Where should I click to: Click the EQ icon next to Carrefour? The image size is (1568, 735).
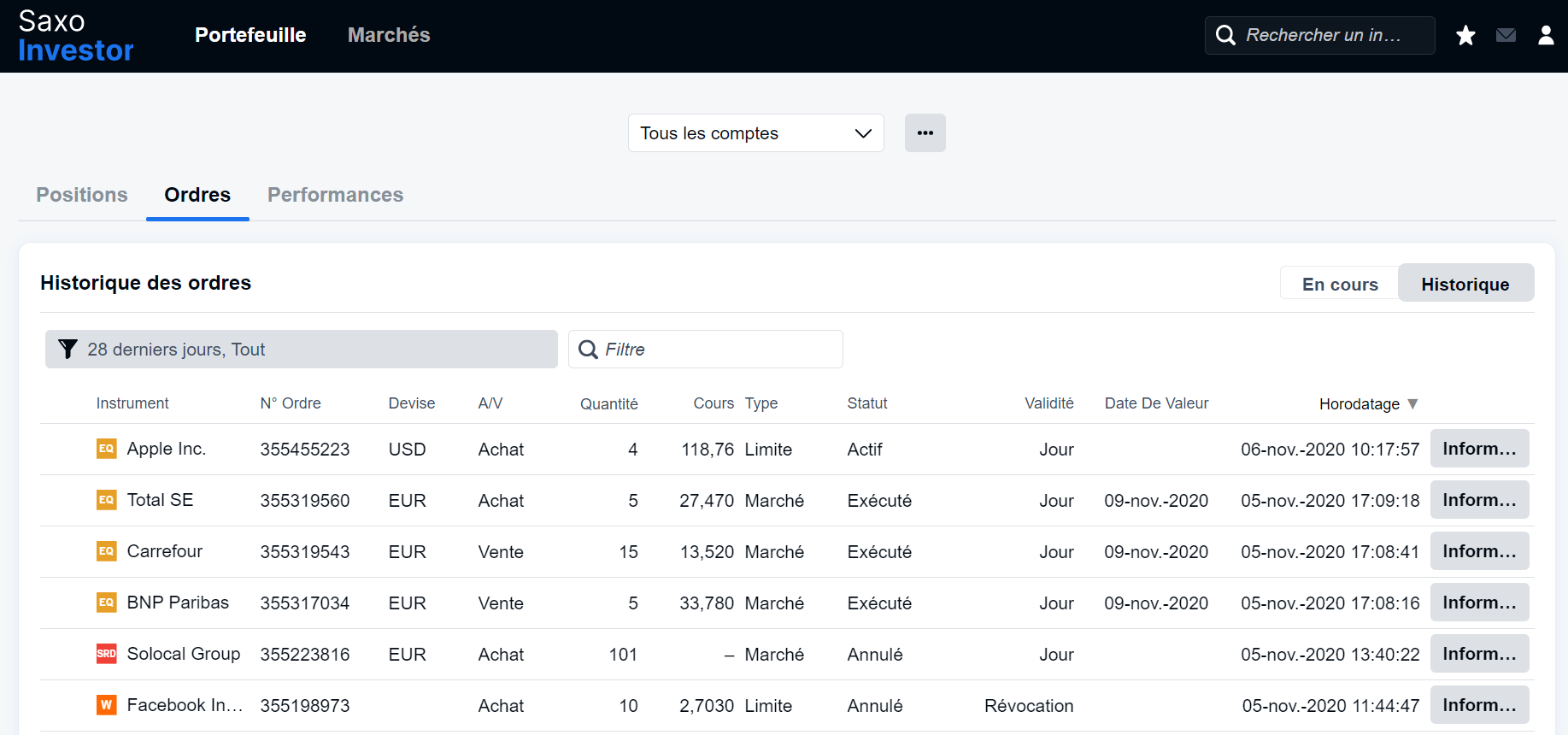pos(106,551)
